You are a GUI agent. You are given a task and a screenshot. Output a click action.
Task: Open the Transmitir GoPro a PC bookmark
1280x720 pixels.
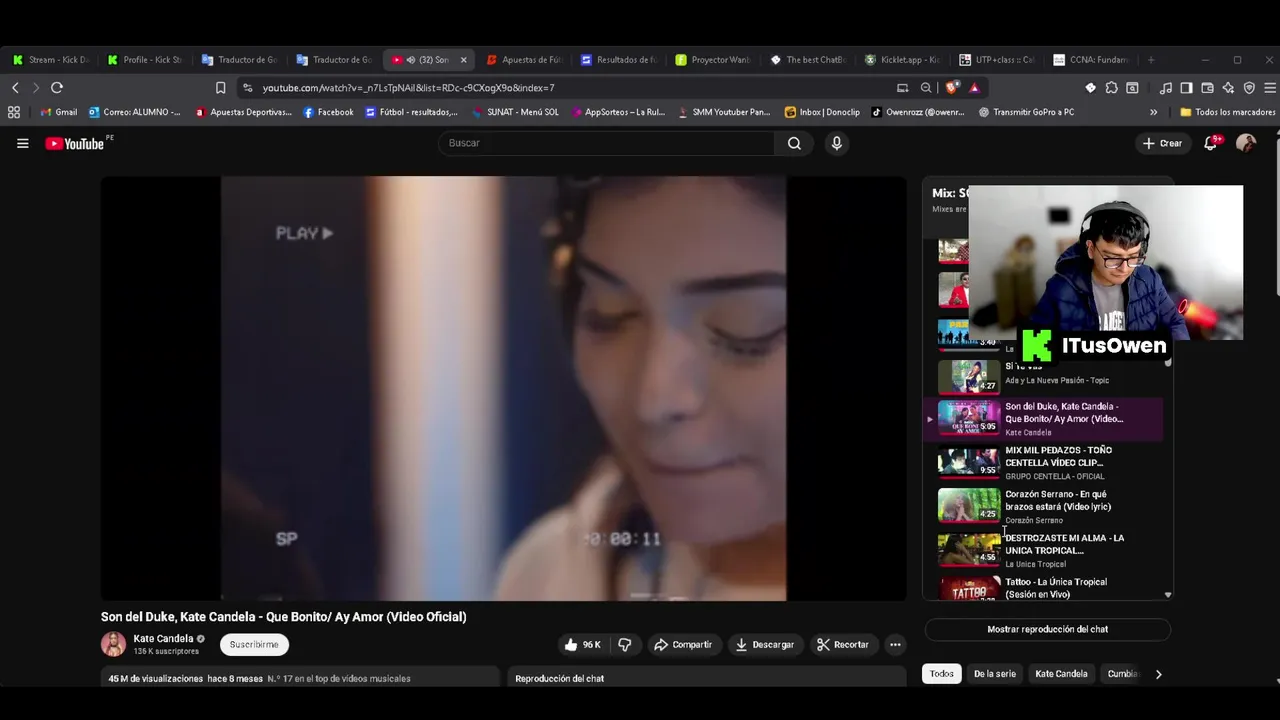point(1026,112)
